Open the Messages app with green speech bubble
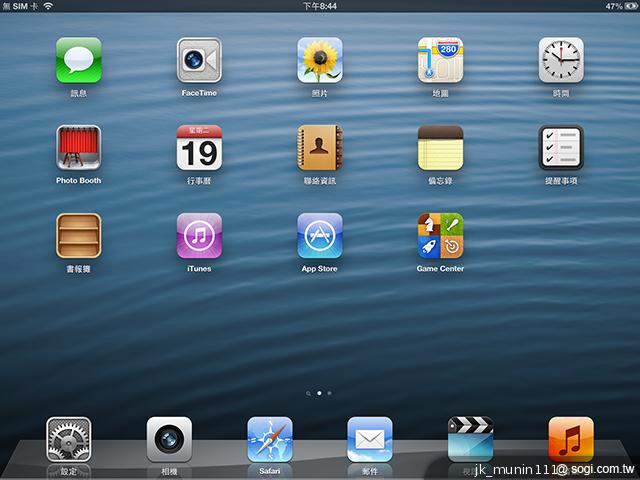Viewport: 640px width, 480px height. tap(79, 60)
